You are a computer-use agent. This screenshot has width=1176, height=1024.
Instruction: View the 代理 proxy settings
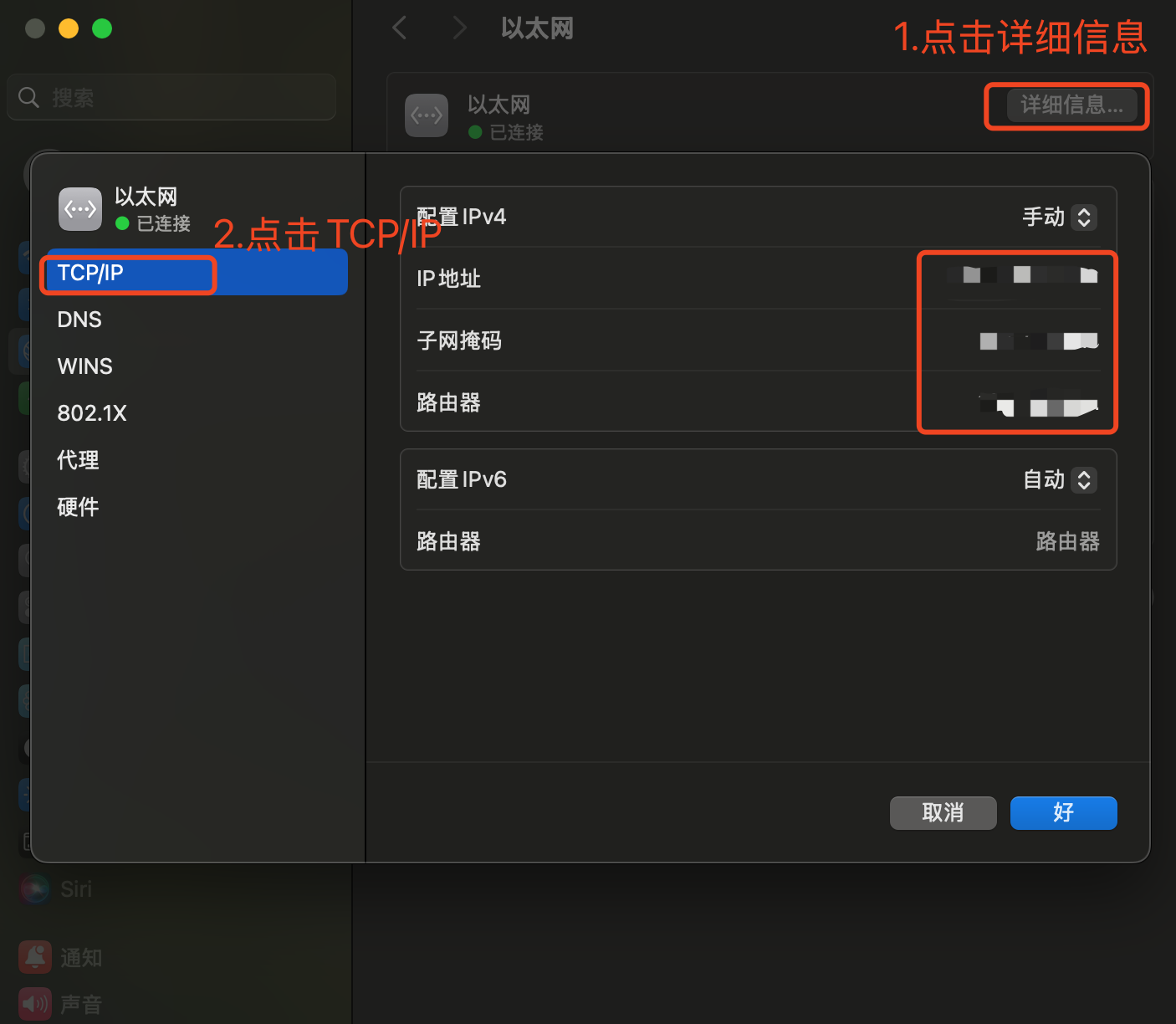click(x=78, y=459)
